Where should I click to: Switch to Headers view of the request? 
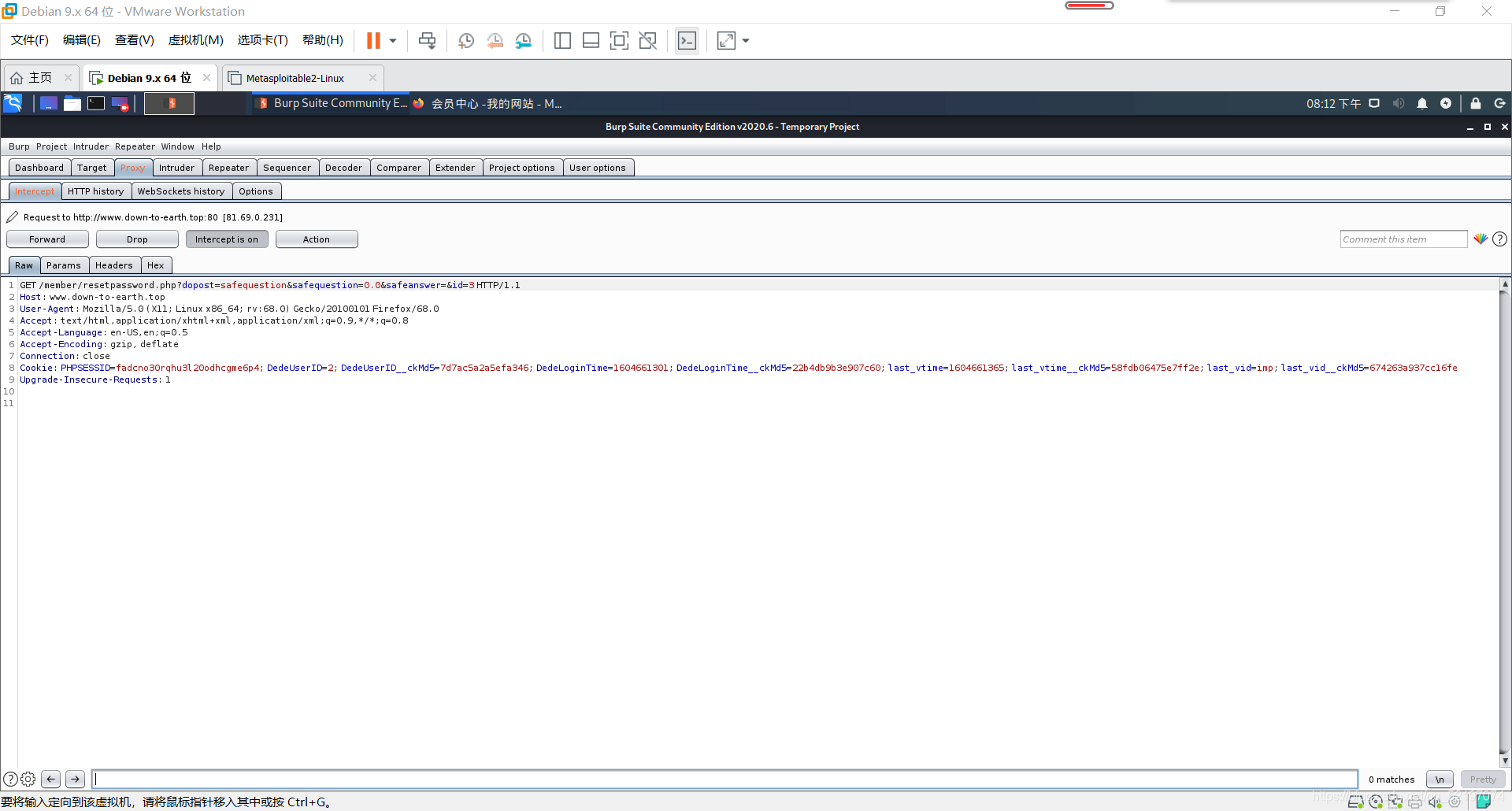coord(114,265)
